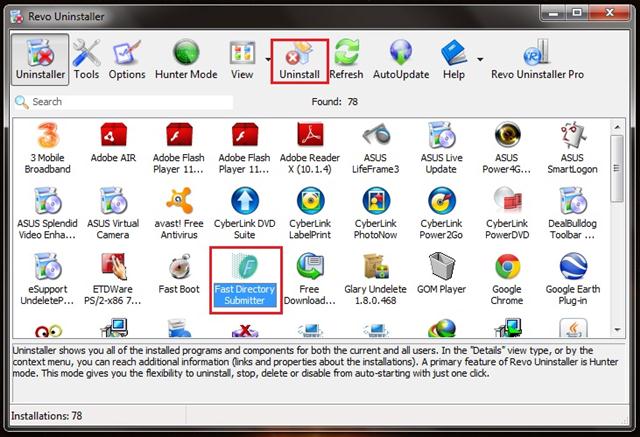Select the Fast Boot program
Viewport: 640px width, 437px height.
(179, 275)
